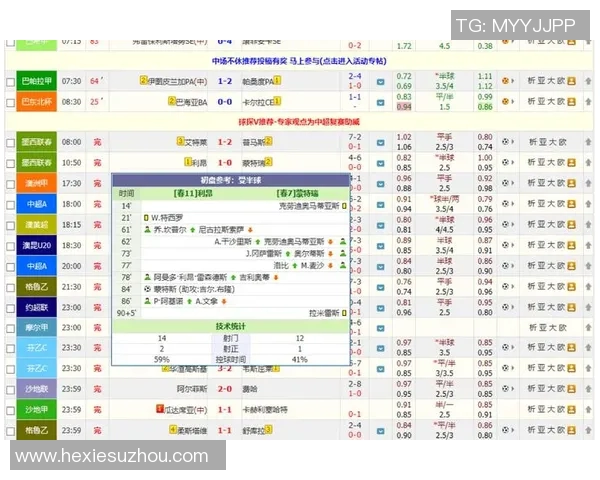Click the 澳洲甲 league label
The height and width of the screenshot is (480, 600).
pos(36,183)
